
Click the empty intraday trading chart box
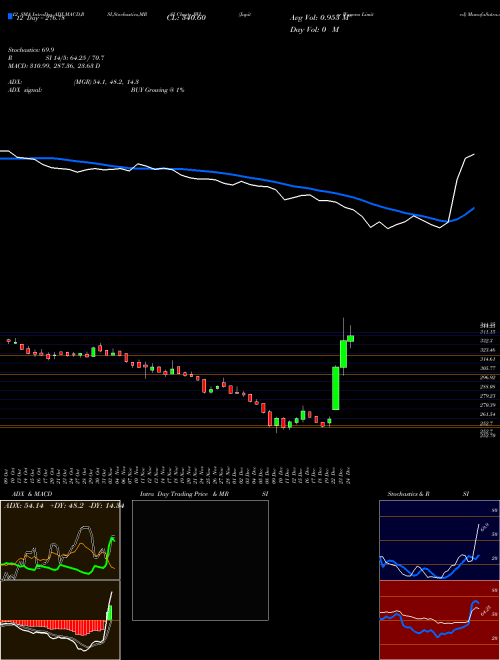[200, 560]
